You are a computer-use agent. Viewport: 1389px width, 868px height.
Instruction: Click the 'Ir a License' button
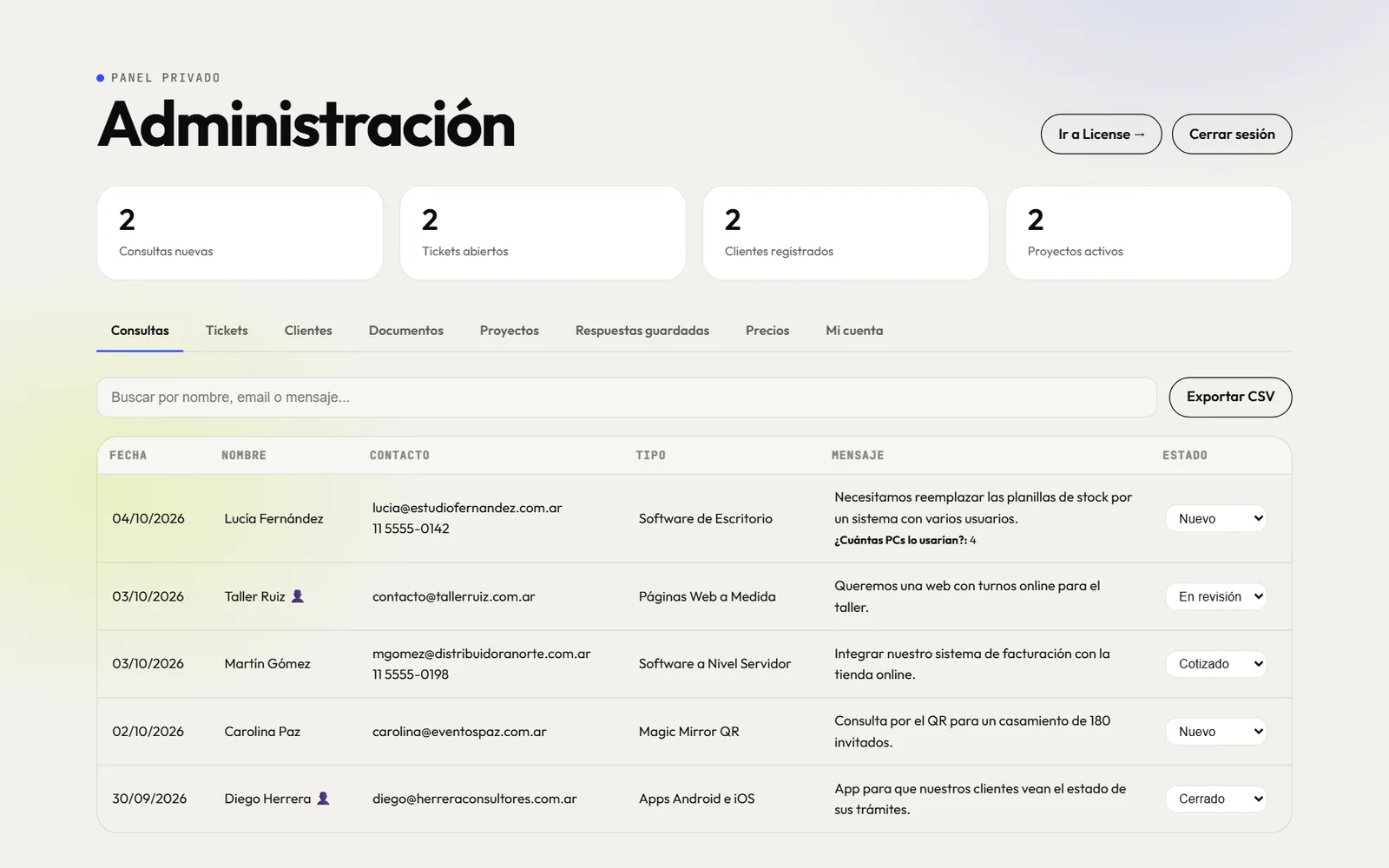click(1101, 135)
